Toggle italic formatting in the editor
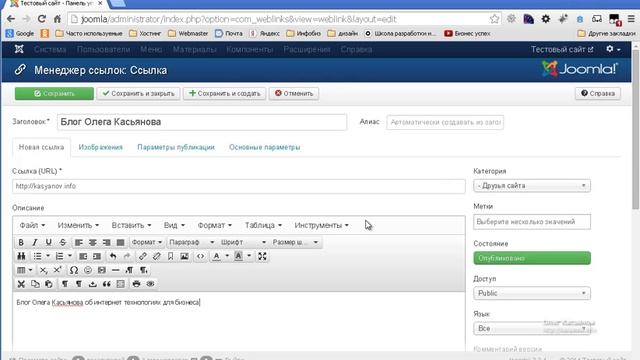 [x=35, y=242]
